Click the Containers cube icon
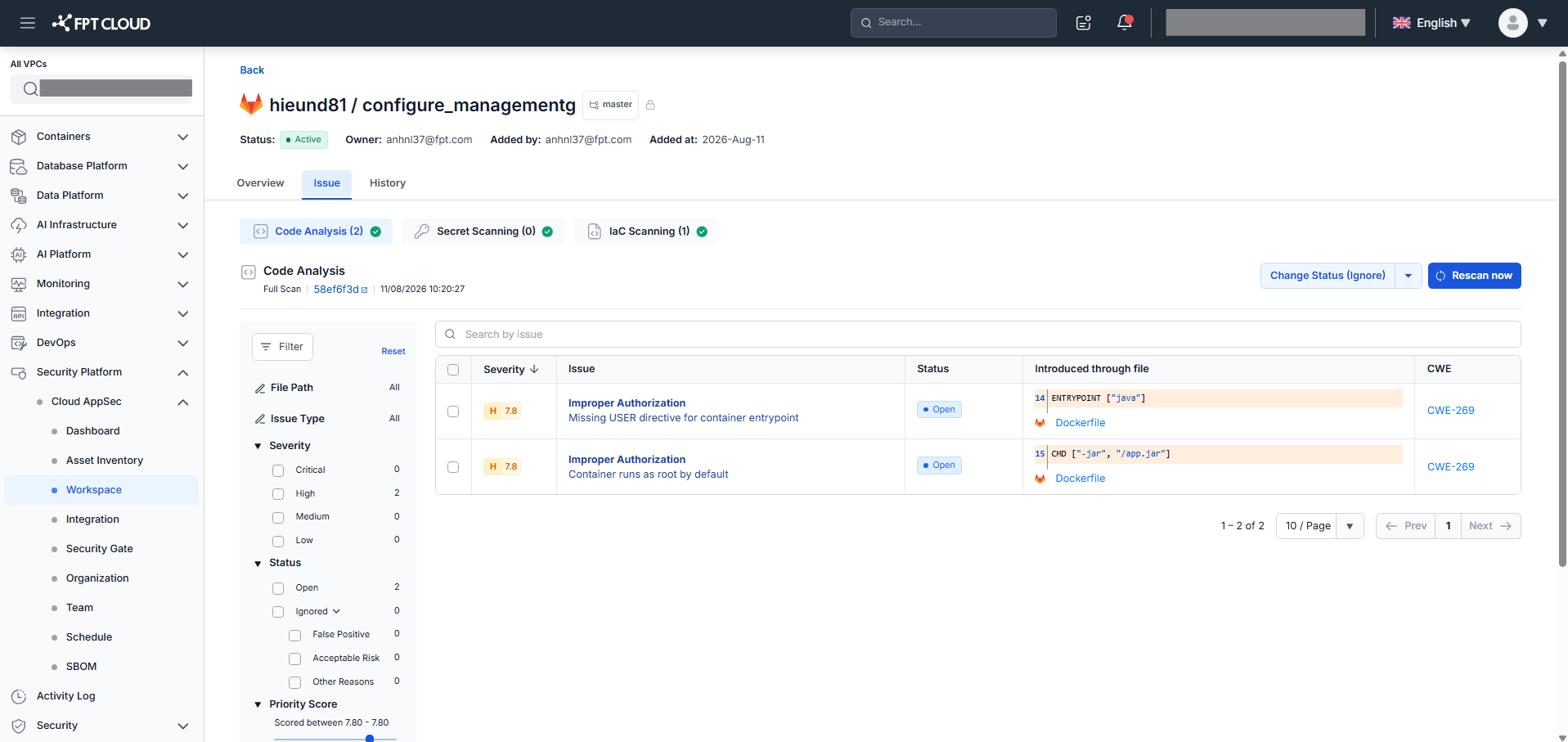 point(19,137)
